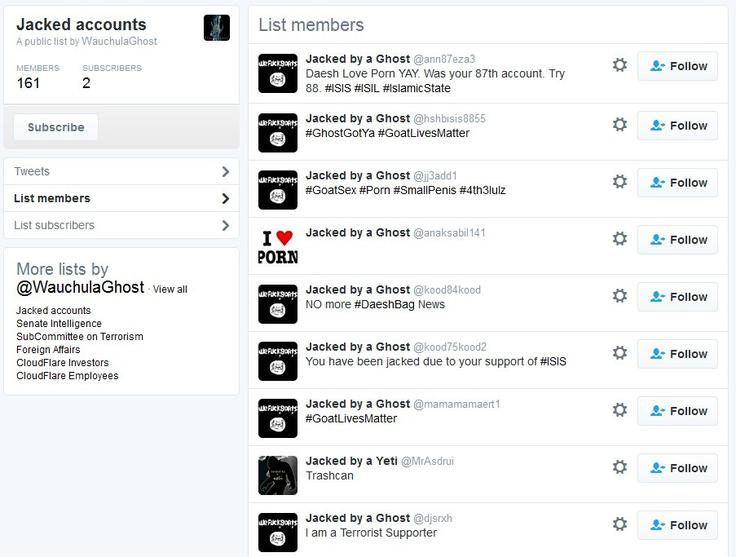Open the CloudFlare Employees list
This screenshot has width=736, height=557.
(67, 376)
